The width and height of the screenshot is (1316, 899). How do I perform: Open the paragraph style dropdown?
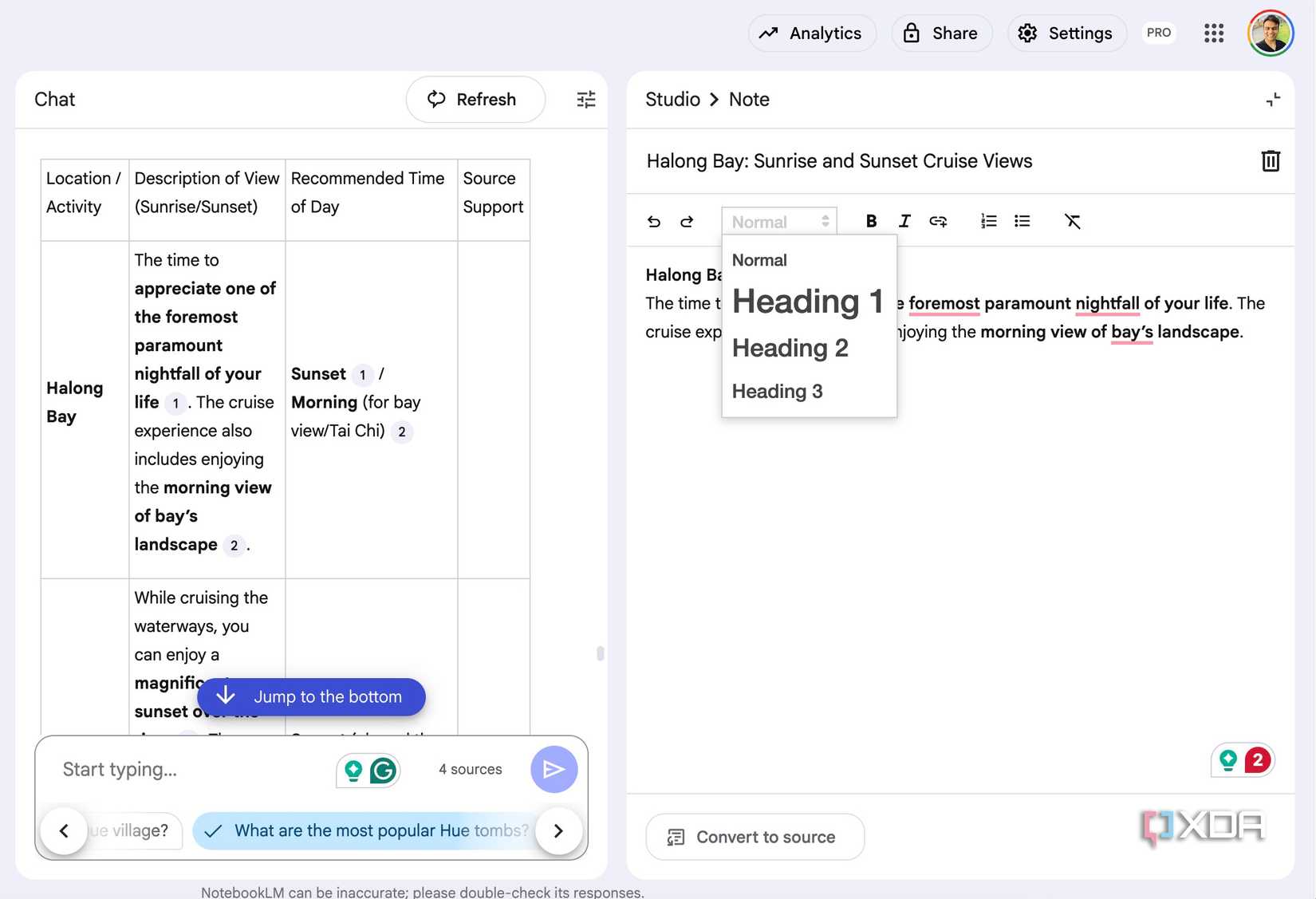[778, 221]
